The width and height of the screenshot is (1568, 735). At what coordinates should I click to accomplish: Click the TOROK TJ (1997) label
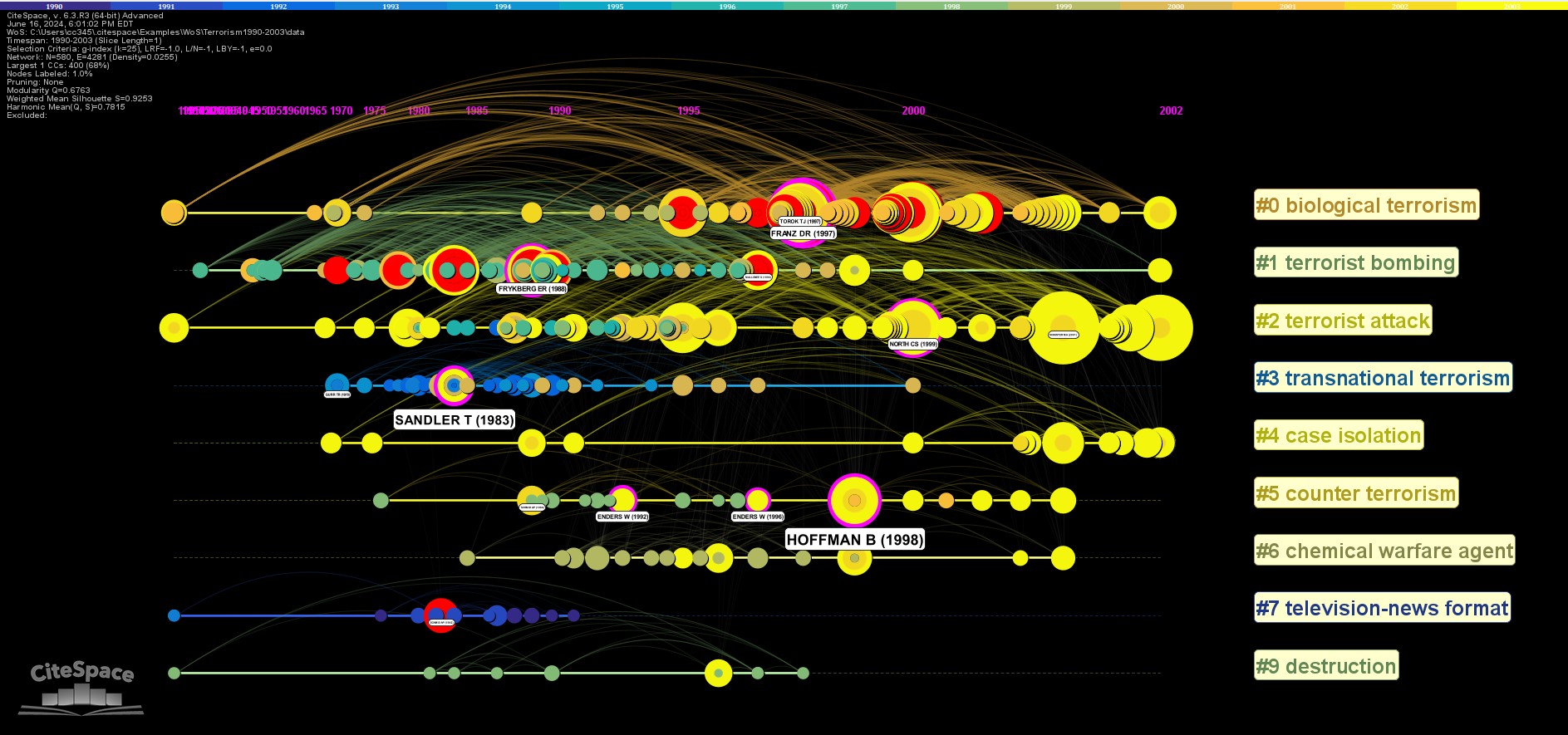[800, 222]
